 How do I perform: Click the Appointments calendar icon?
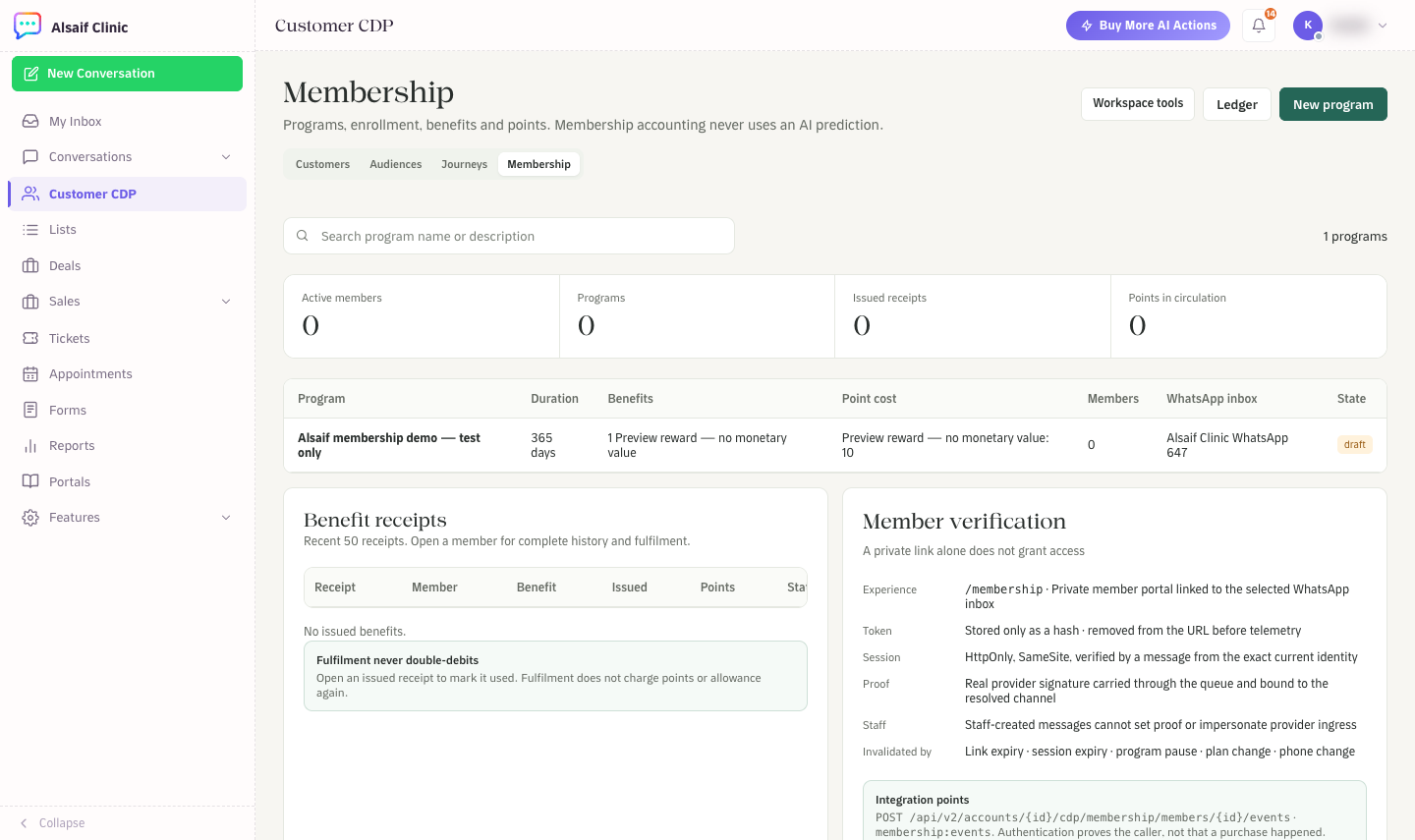pyautogui.click(x=30, y=373)
